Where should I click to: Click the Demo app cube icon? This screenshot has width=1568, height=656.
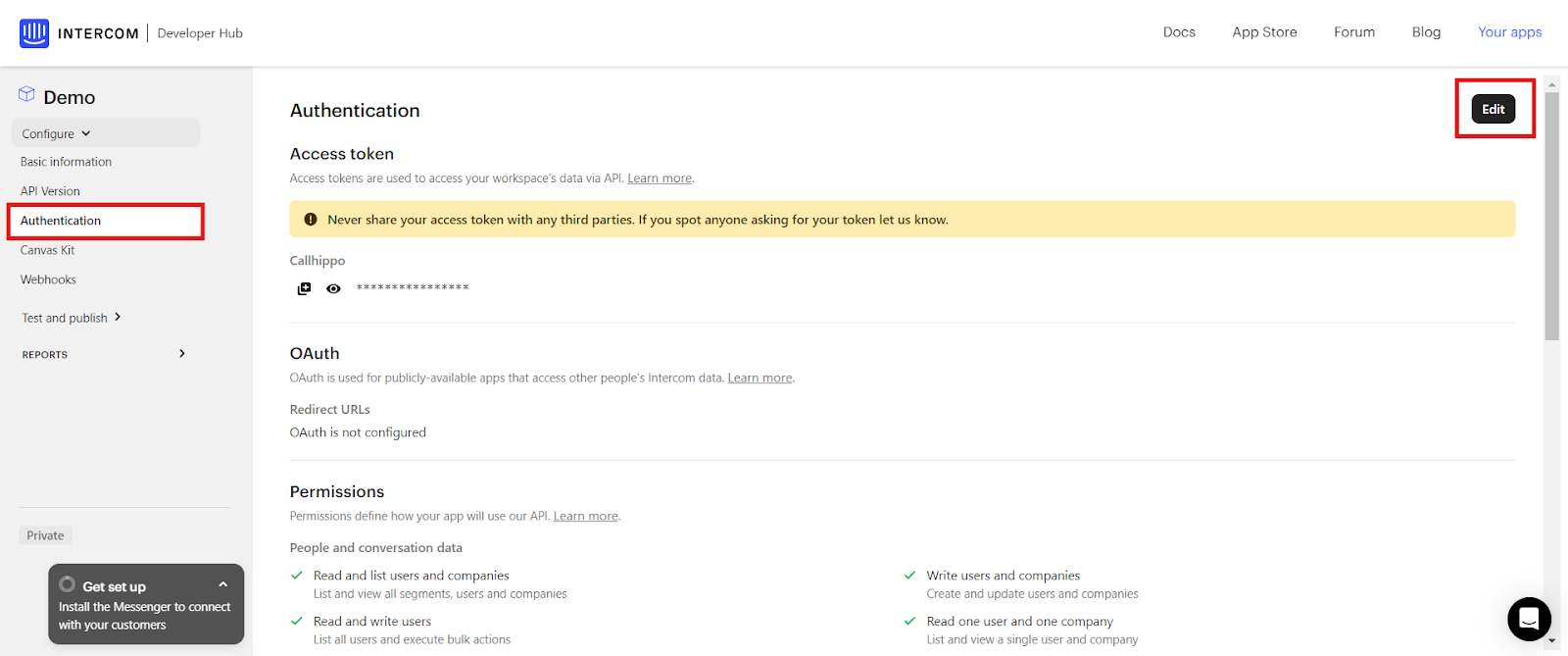tap(26, 94)
